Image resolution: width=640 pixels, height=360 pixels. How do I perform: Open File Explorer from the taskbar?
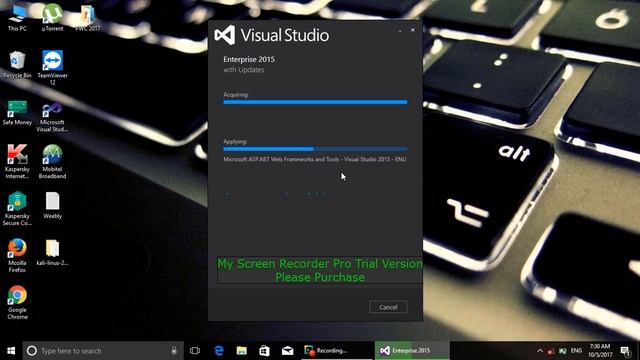[x=242, y=351]
